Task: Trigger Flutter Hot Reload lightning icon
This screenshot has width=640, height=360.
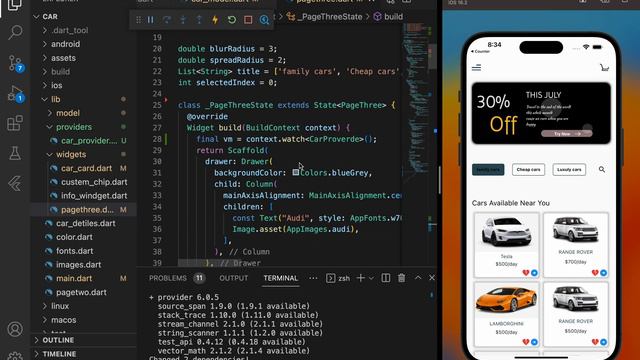Action: click(x=215, y=20)
